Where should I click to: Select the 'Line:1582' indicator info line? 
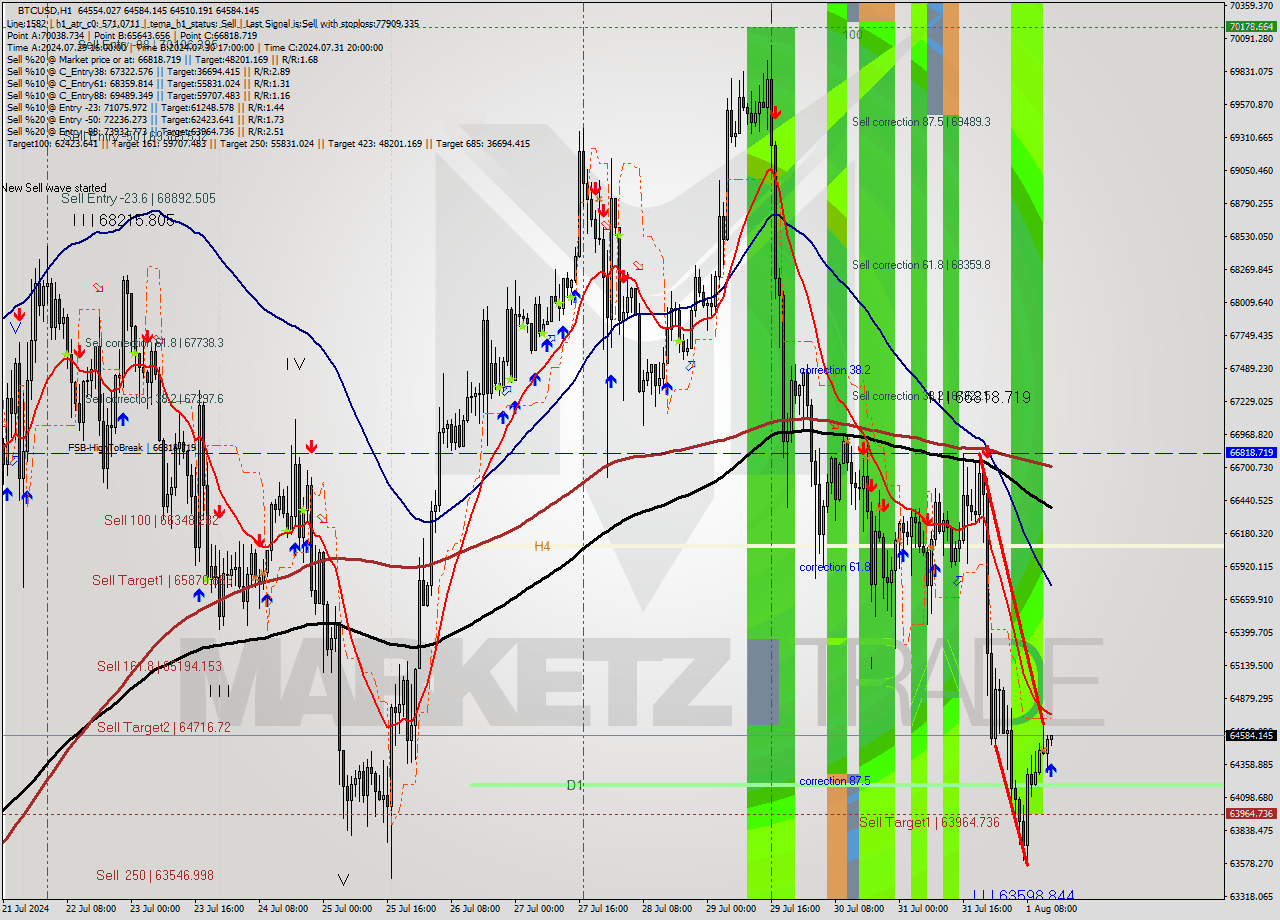(x=213, y=23)
